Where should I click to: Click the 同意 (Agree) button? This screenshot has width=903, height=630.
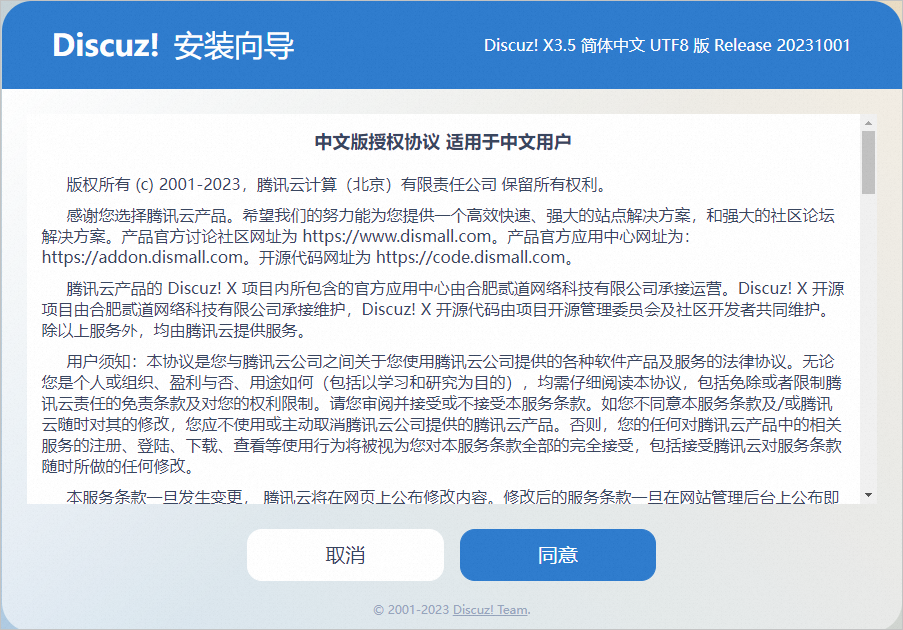(557, 555)
